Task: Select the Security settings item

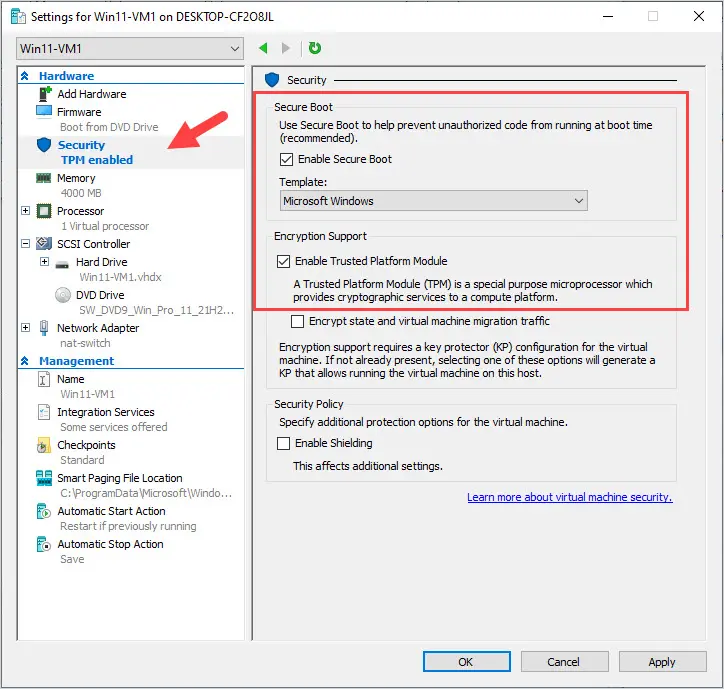Action: [81, 145]
